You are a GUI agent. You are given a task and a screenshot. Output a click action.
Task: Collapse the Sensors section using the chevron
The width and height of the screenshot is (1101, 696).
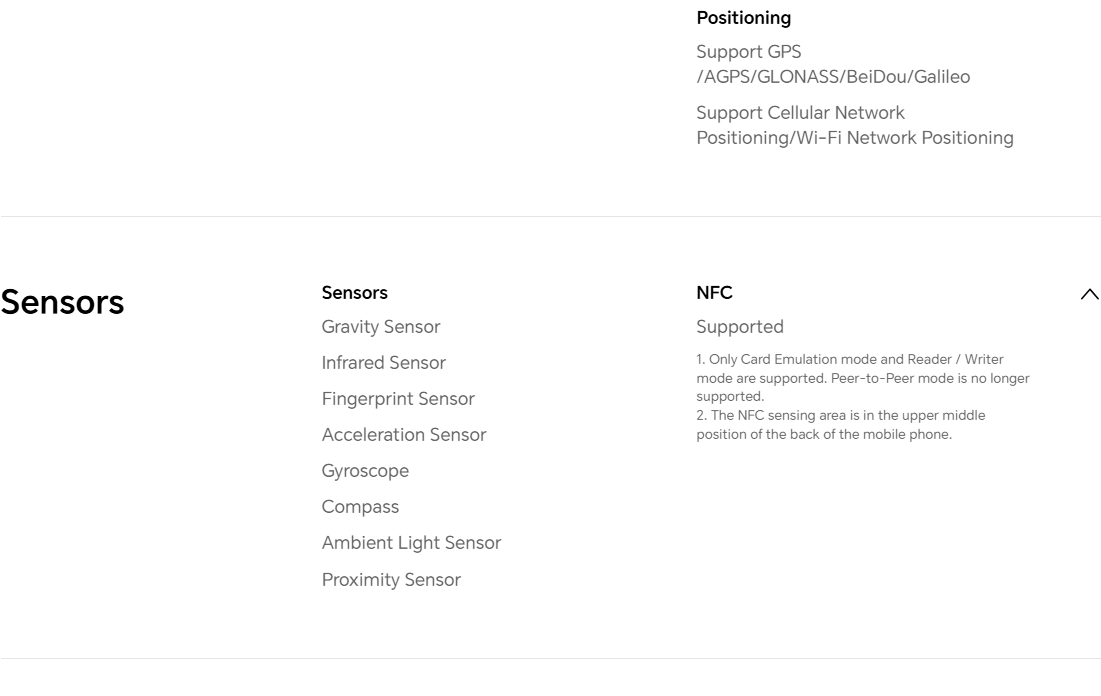point(1089,294)
